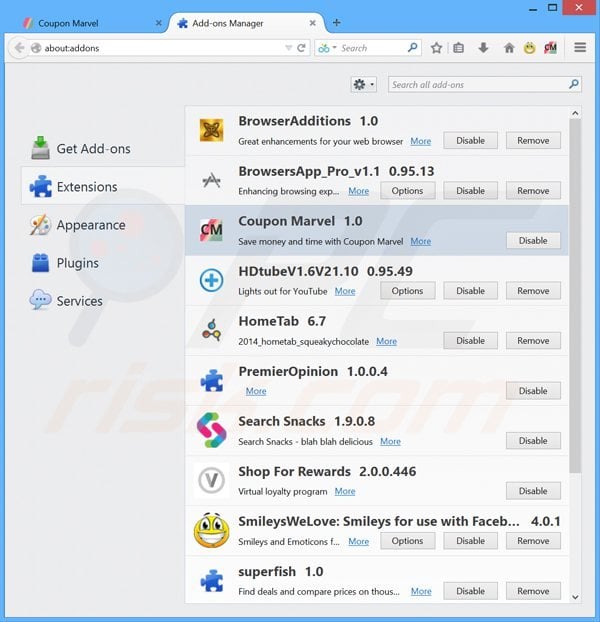Click the magnifier in browser search box

tap(412, 48)
